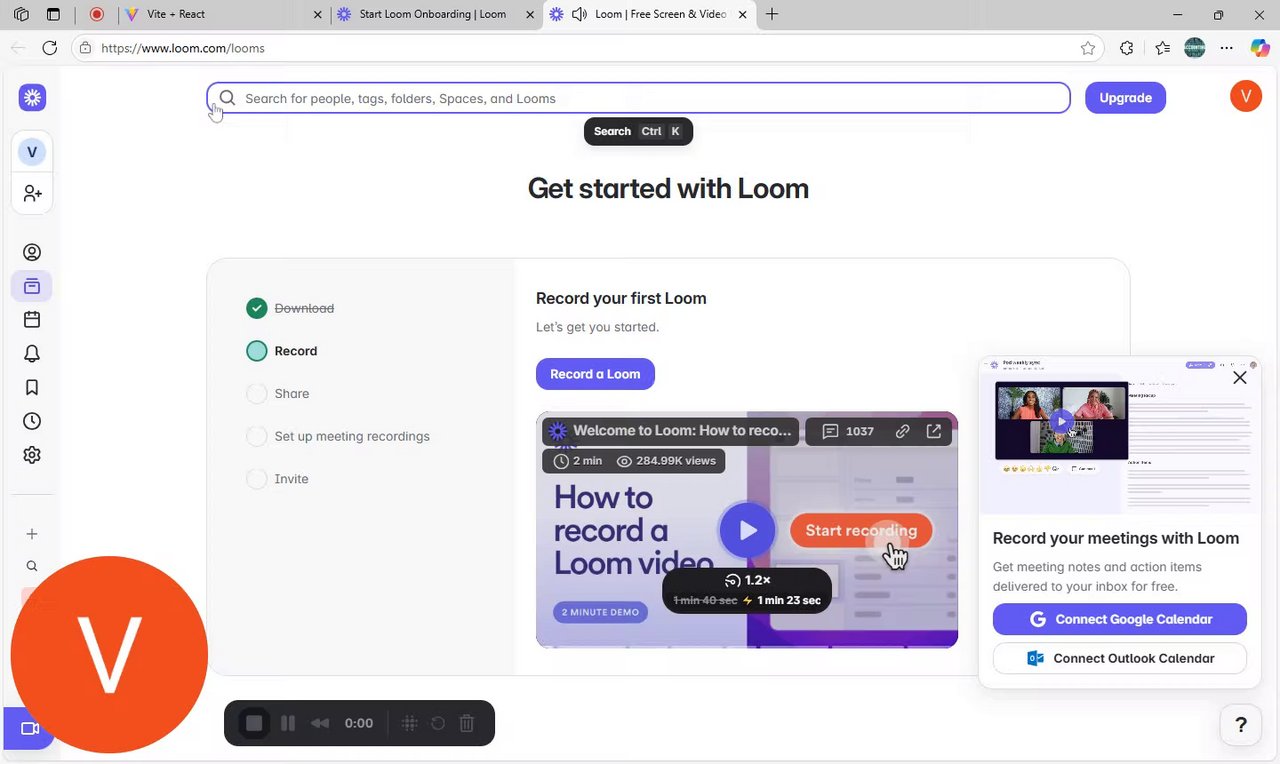
Task: Click Connect Outlook Calendar button
Action: (x=1120, y=658)
